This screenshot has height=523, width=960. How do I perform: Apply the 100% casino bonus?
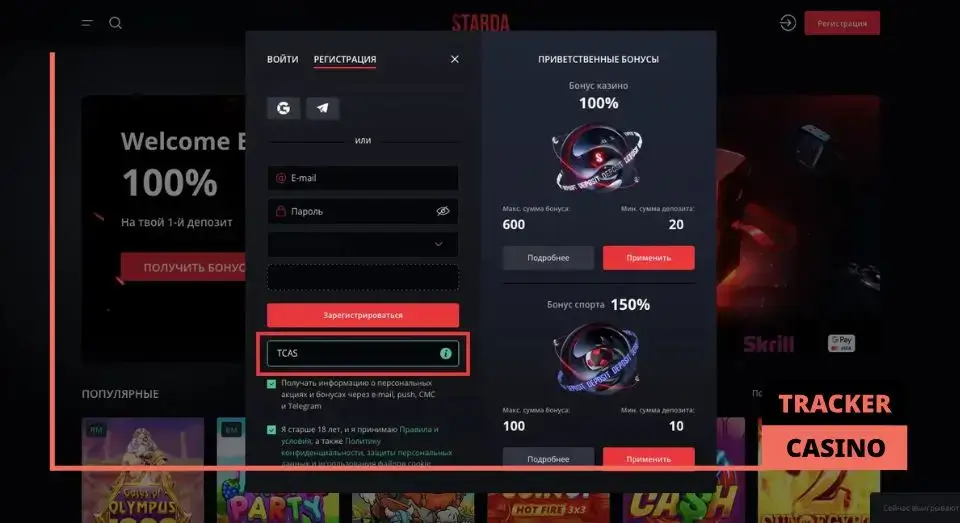point(648,258)
